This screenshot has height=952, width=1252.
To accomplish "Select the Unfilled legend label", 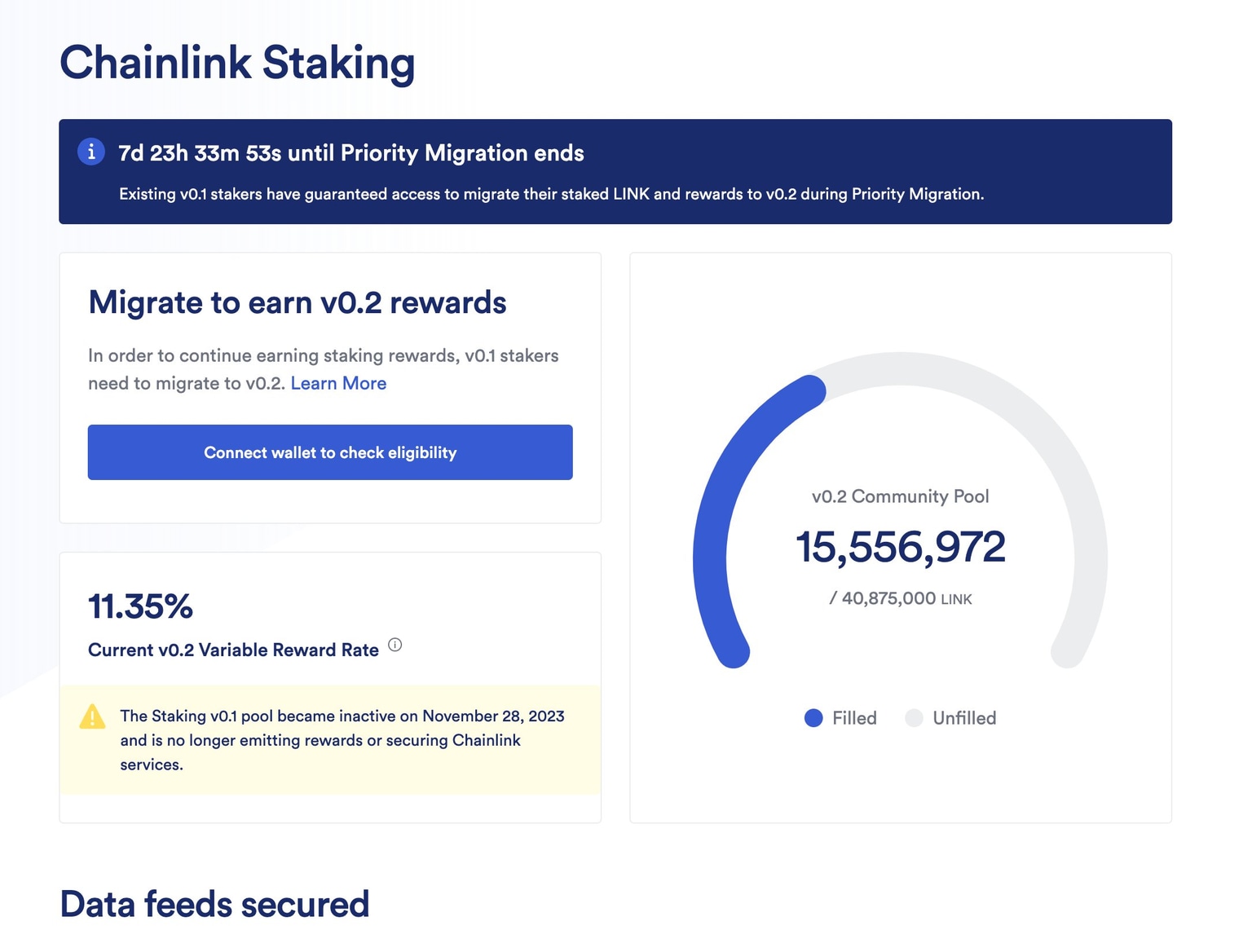I will point(964,718).
